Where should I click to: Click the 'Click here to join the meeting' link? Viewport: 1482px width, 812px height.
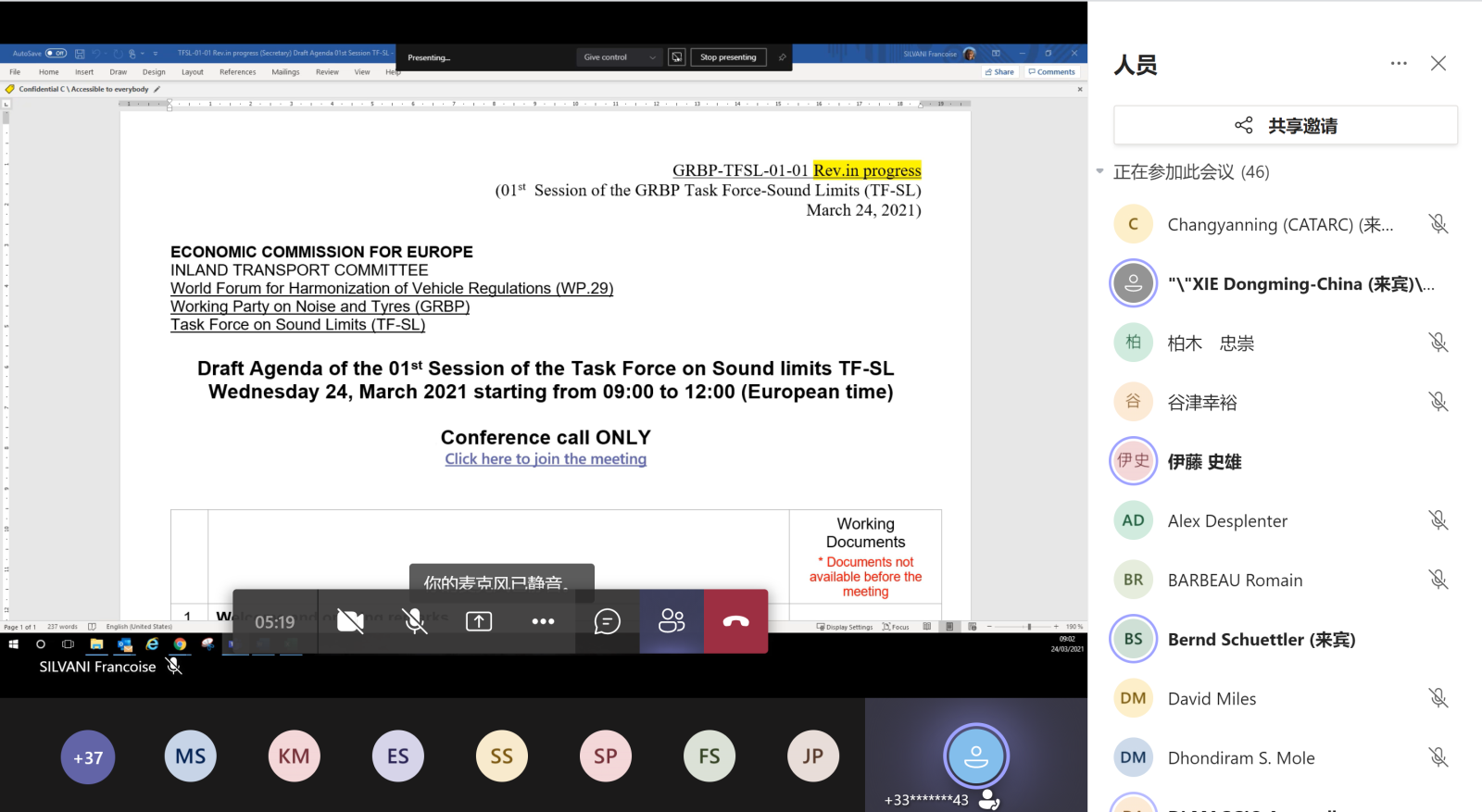[546, 459]
